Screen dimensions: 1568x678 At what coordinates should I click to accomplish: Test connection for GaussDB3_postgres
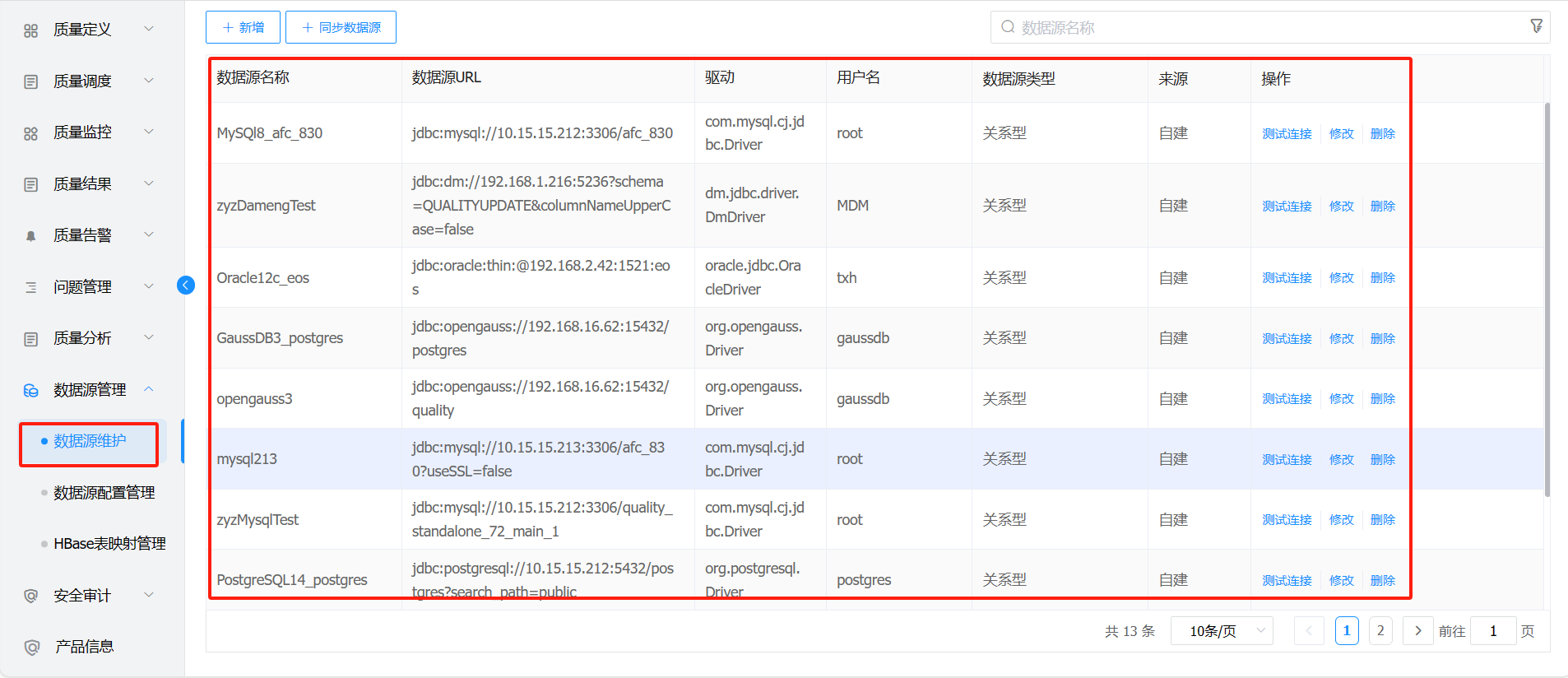pyautogui.click(x=1287, y=339)
